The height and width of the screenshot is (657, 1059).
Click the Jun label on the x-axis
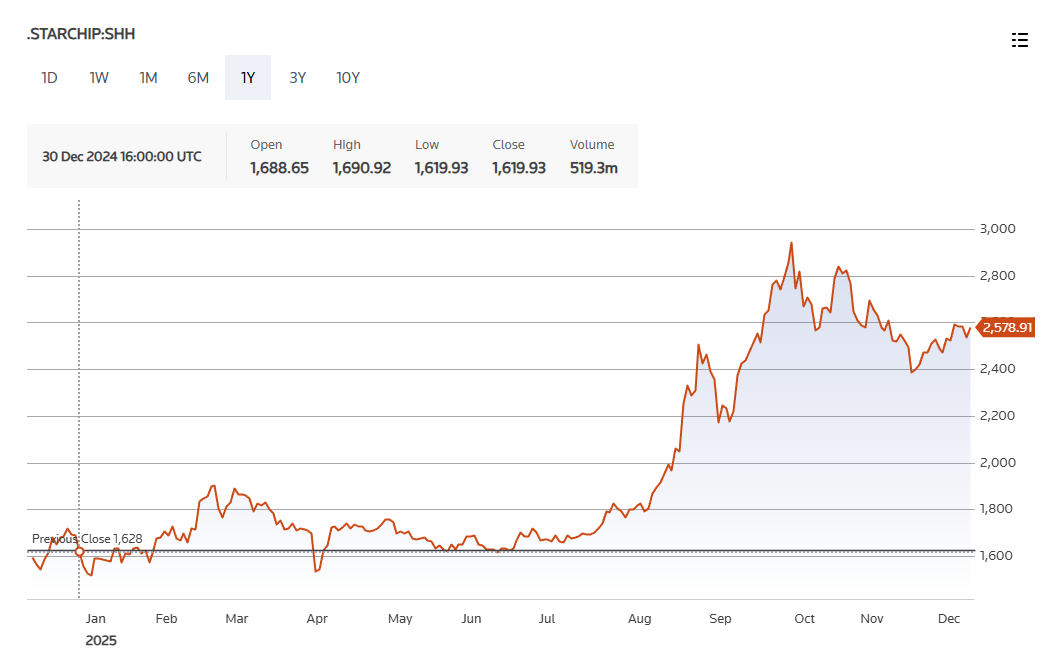coord(471,619)
